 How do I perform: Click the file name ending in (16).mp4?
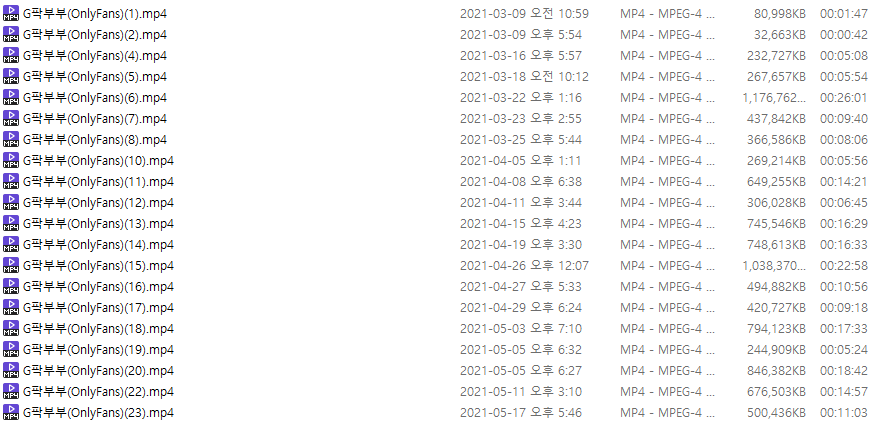pos(98,286)
